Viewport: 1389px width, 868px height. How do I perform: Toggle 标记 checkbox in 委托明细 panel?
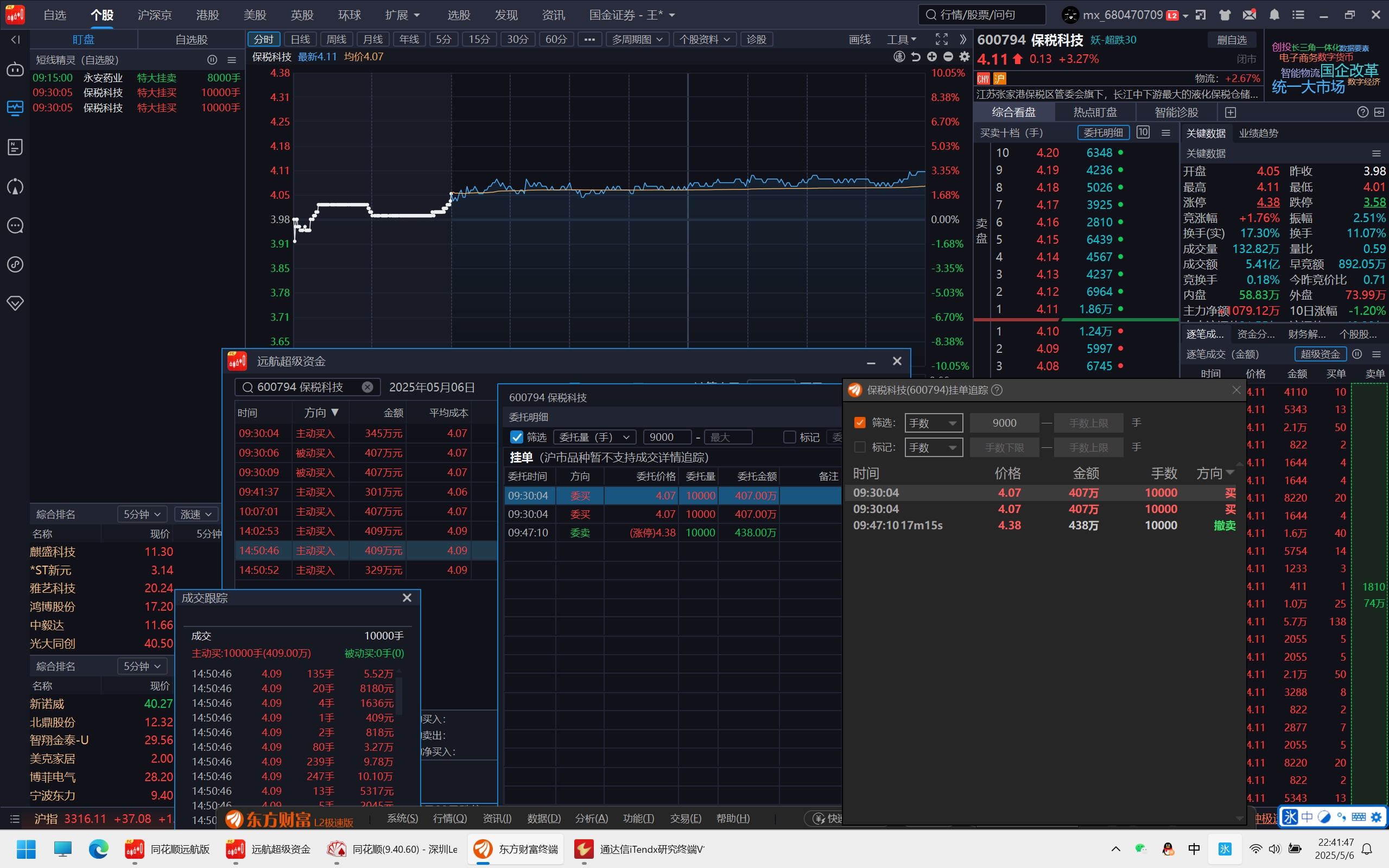point(790,438)
